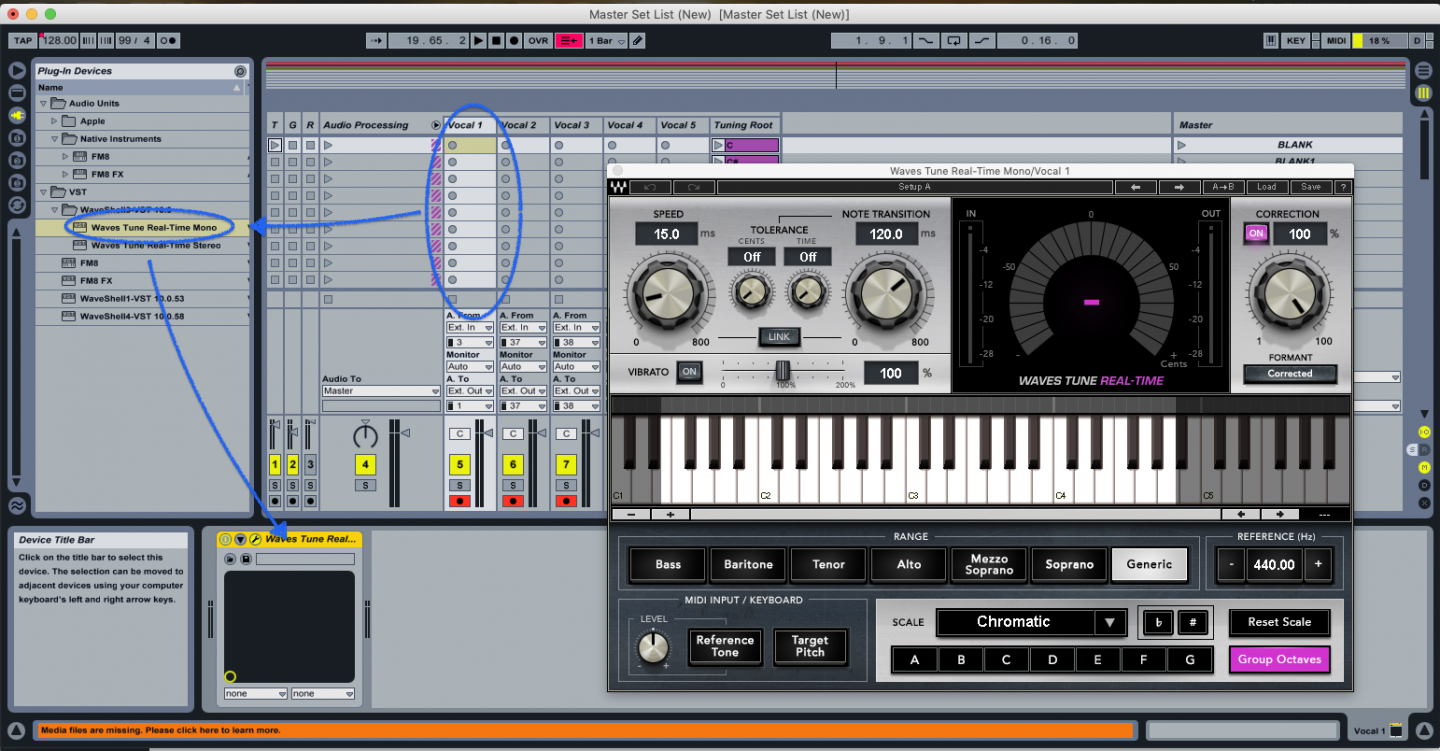Open the 1 Bar quantization dropdown
The width and height of the screenshot is (1440, 751).
[607, 41]
